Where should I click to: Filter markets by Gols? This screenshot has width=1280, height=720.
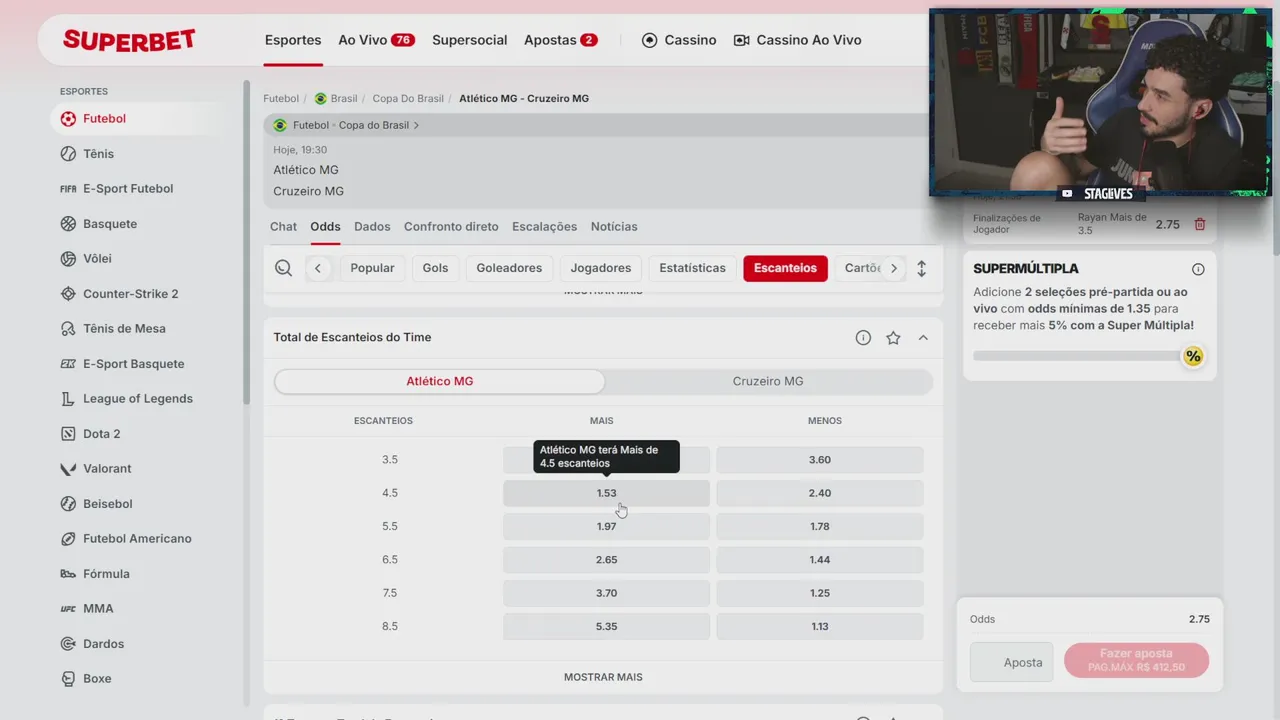[x=435, y=268]
